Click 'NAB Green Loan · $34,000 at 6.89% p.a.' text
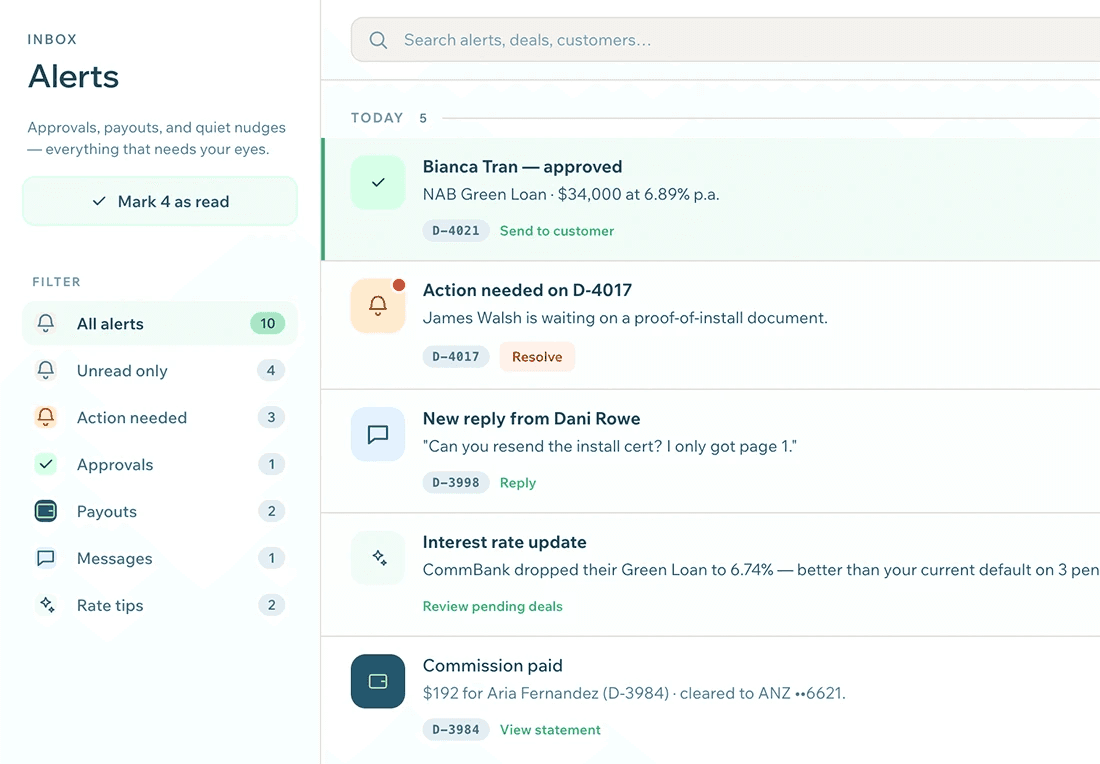 [x=571, y=194]
